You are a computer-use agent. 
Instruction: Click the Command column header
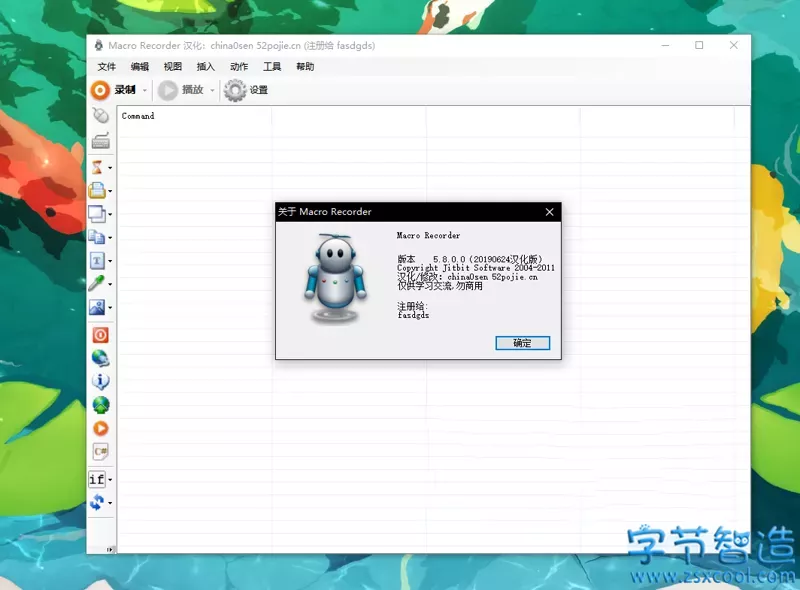point(138,116)
